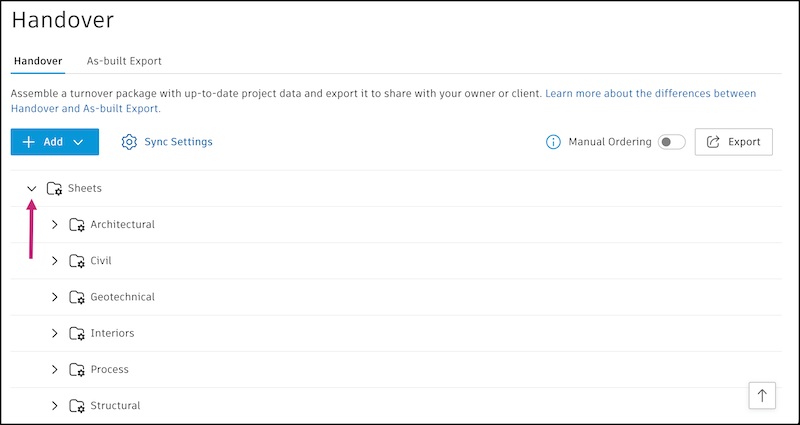Viewport: 800px width, 425px height.
Task: Collapse the Sheets folder
Action: 32,188
